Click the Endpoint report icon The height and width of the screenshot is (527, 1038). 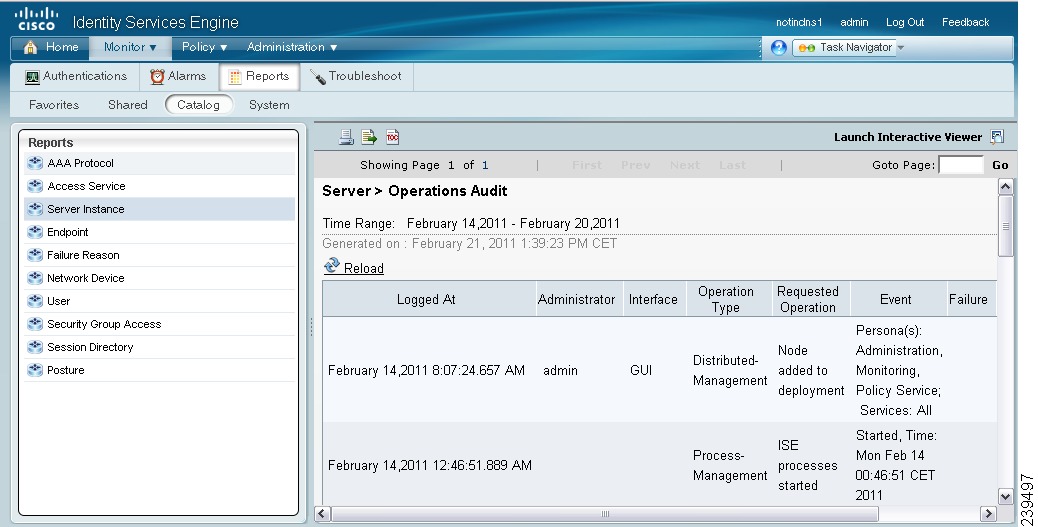pyautogui.click(x=36, y=232)
